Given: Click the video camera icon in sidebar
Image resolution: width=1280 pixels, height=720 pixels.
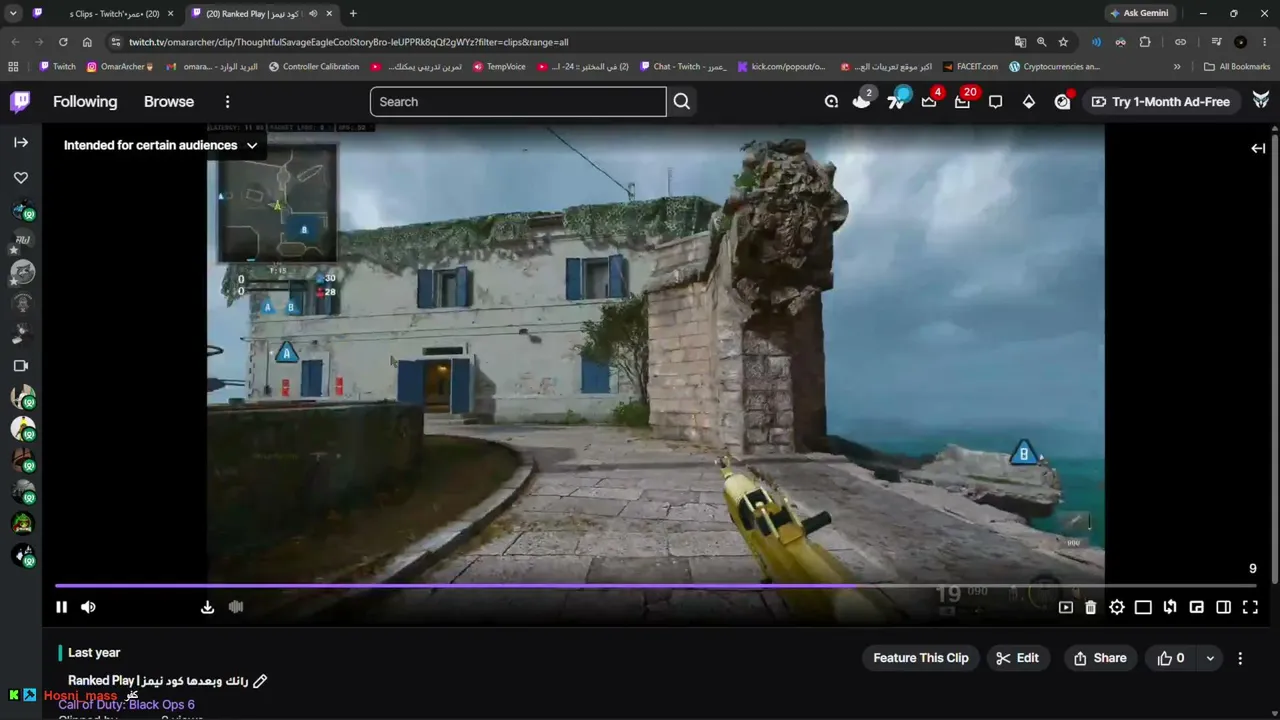Looking at the screenshot, I should pyautogui.click(x=21, y=366).
